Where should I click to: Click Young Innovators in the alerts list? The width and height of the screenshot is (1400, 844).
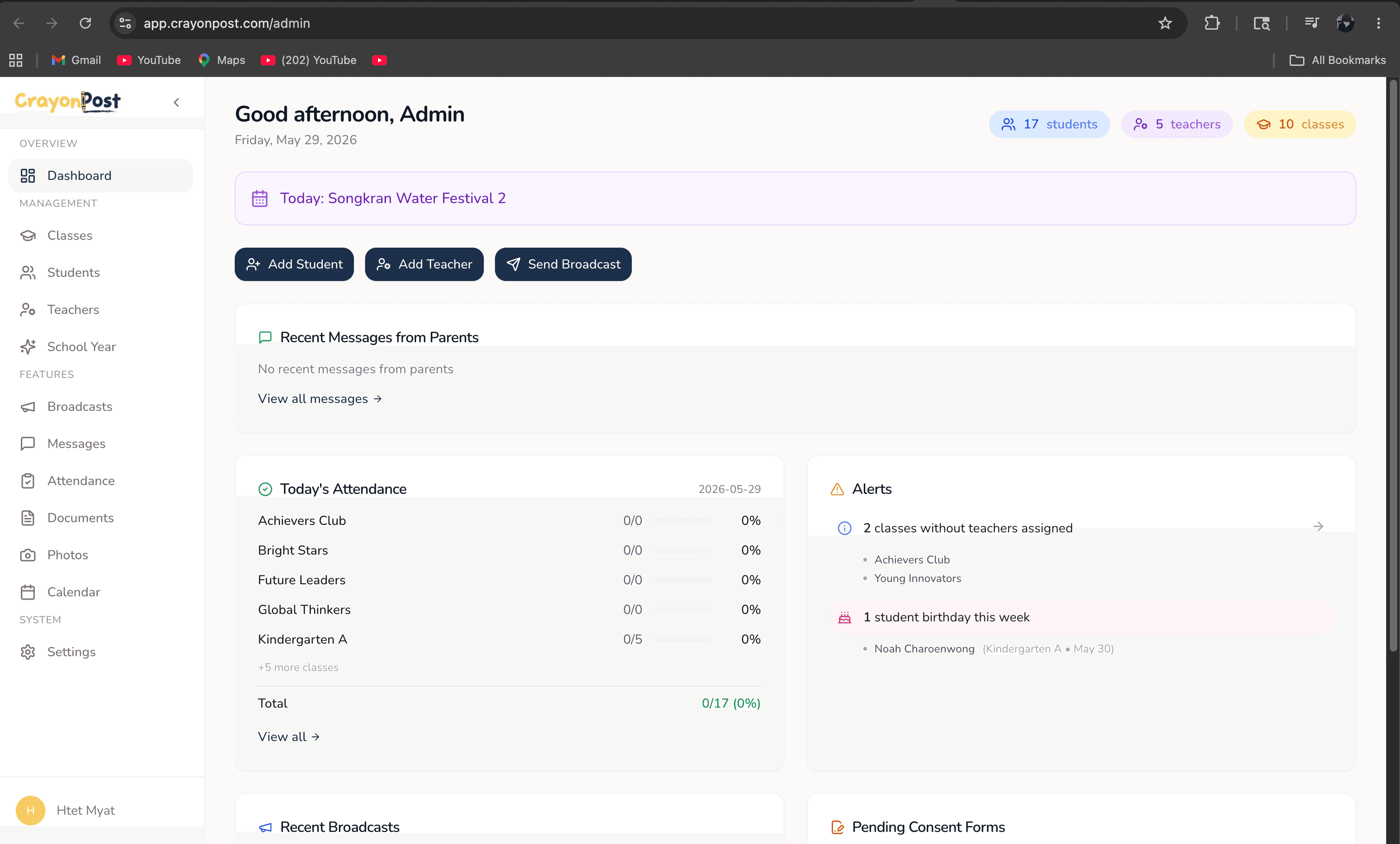click(x=918, y=578)
